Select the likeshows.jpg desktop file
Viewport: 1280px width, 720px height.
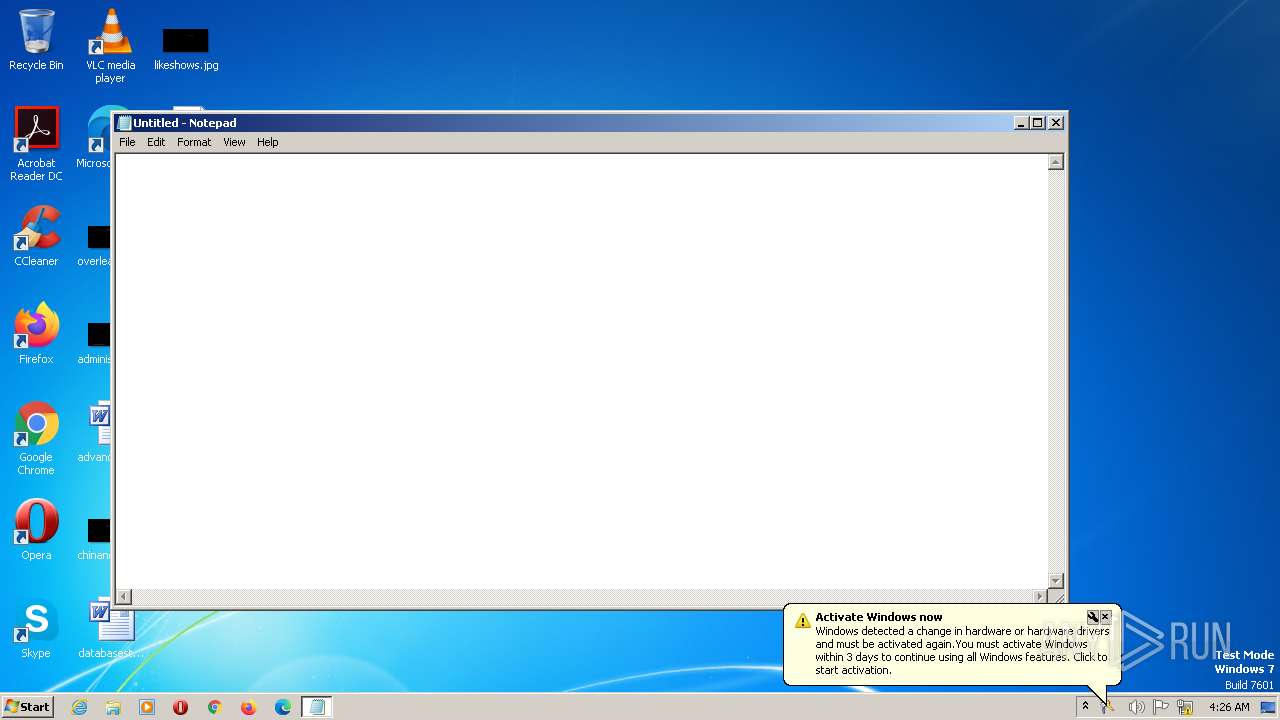186,47
